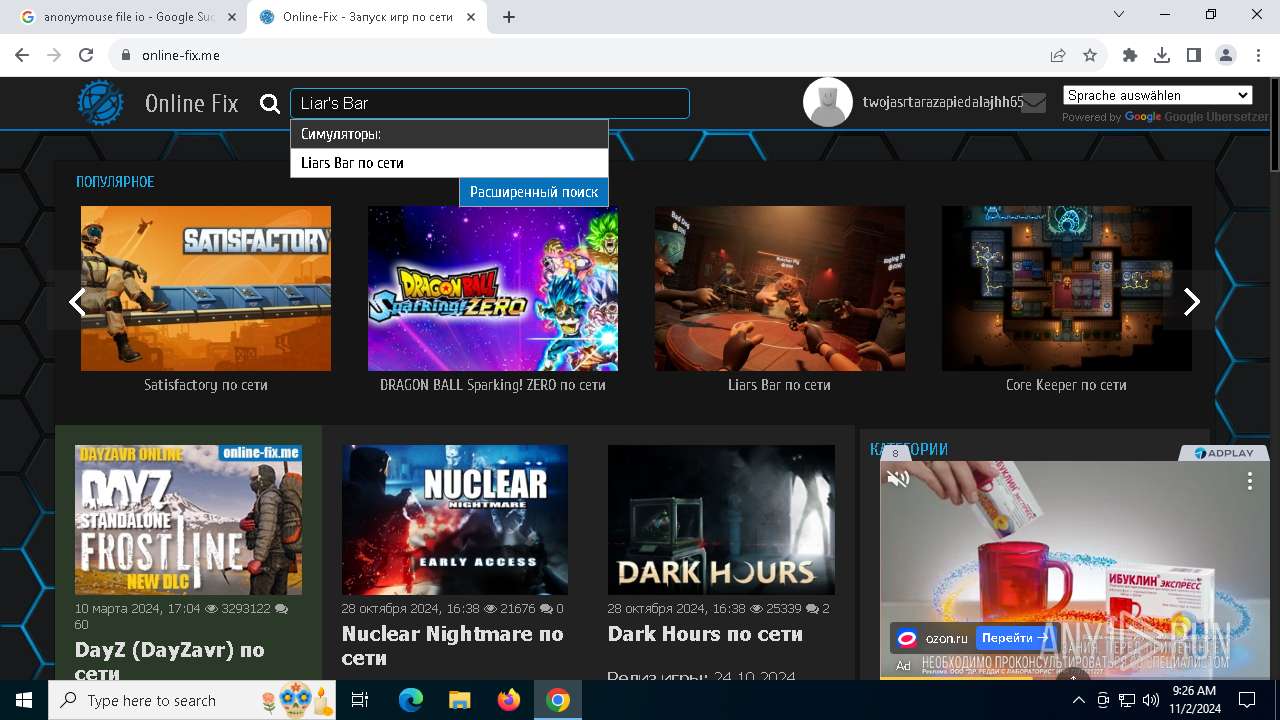Open Liars Bar table scene thumbnail
Screen dimensions: 1280x720
(x=780, y=288)
